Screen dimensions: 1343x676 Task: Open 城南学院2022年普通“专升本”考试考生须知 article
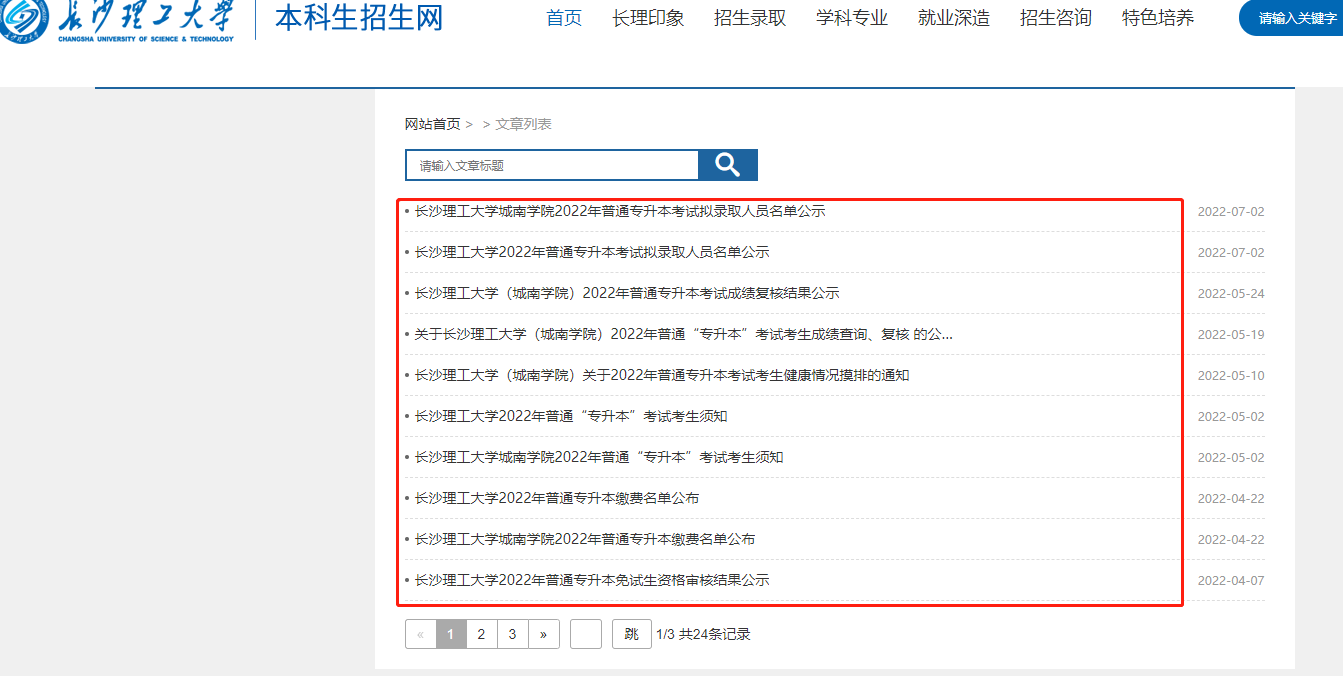599,457
